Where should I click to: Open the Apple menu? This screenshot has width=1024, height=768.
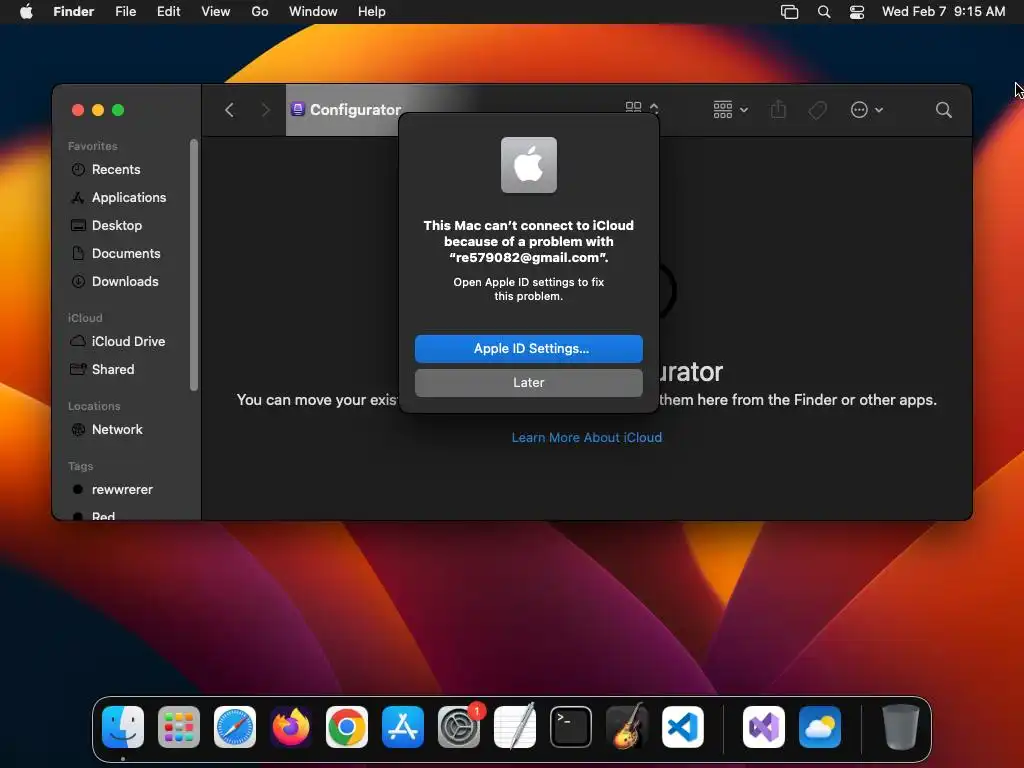(x=26, y=12)
